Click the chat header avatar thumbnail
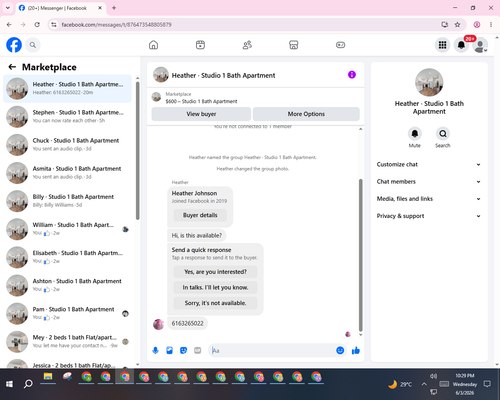 click(x=161, y=75)
